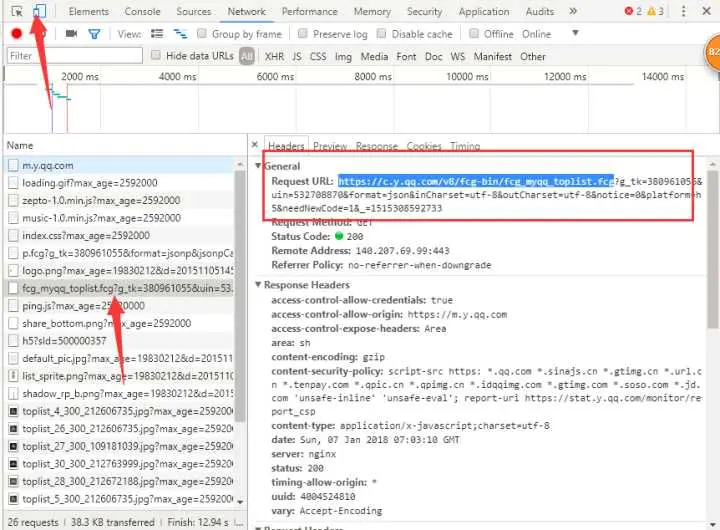Click the Name column header

point(20,145)
